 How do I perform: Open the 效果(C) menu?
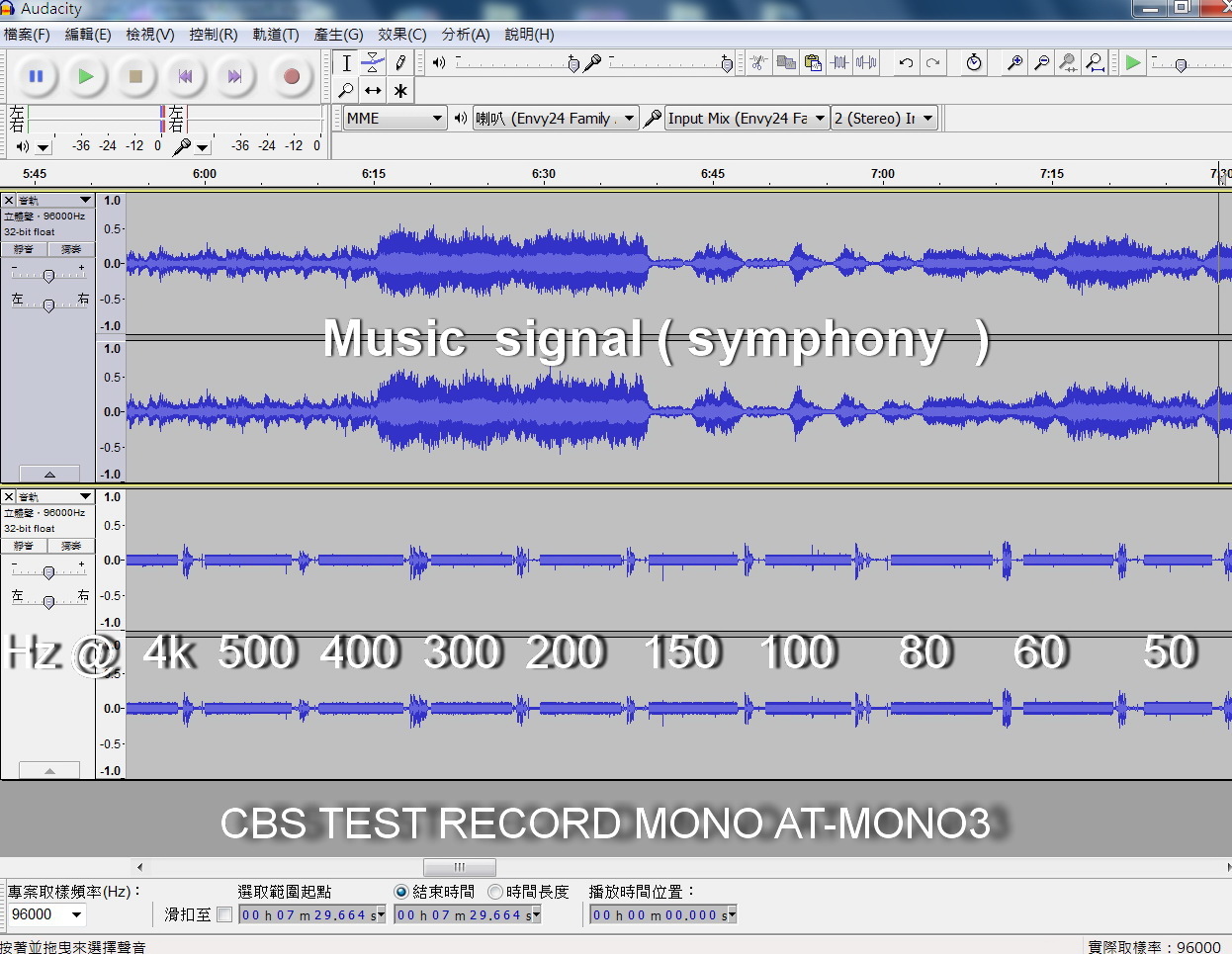point(402,35)
